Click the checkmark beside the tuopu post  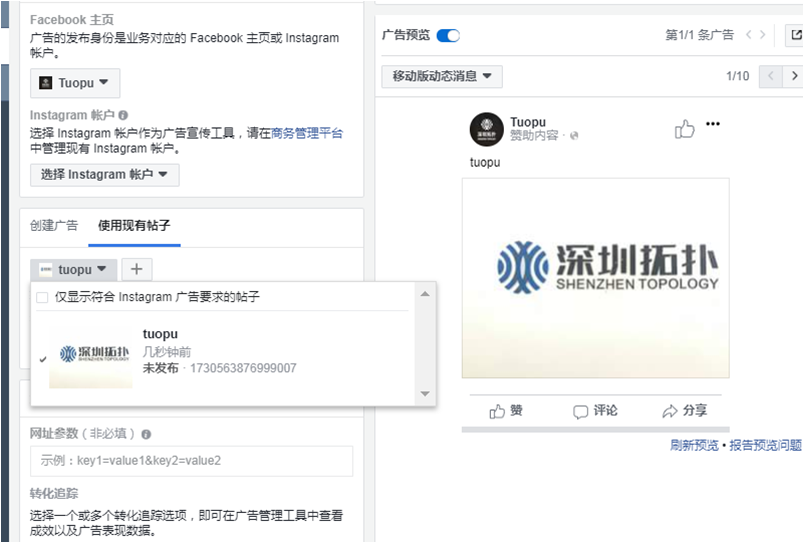pos(43,359)
